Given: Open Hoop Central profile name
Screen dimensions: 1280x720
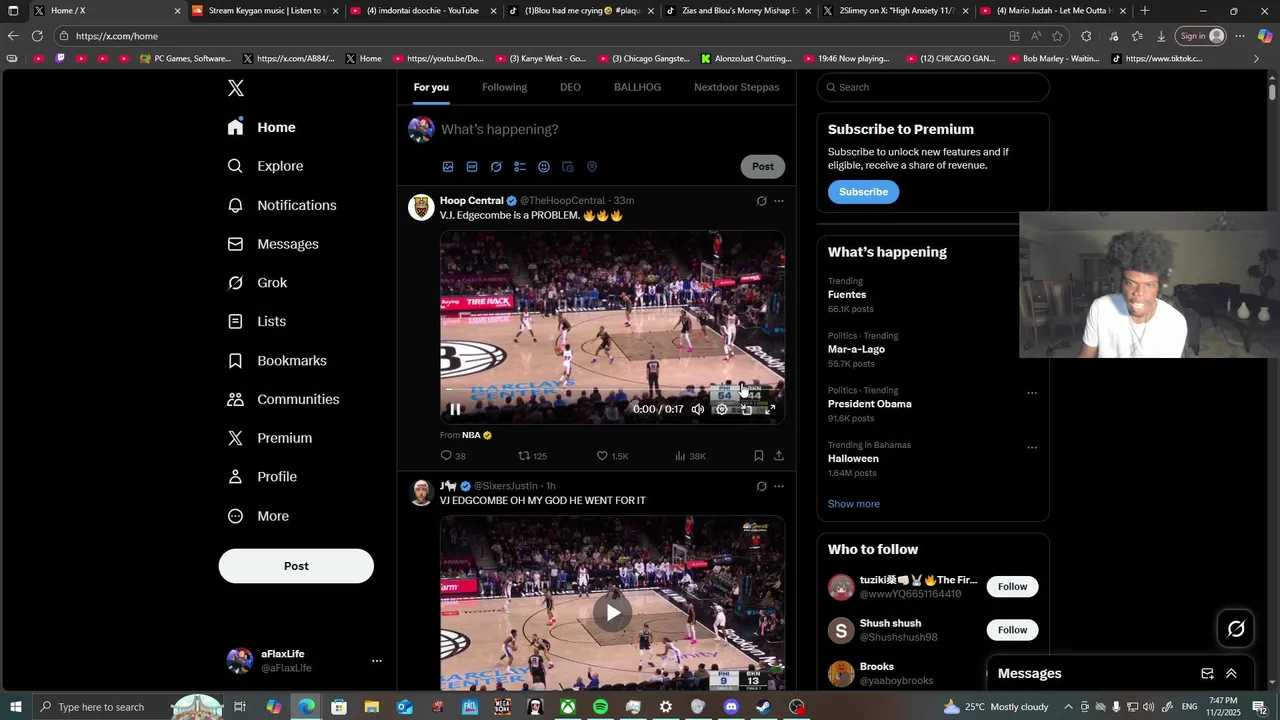Looking at the screenshot, I should tap(472, 201).
